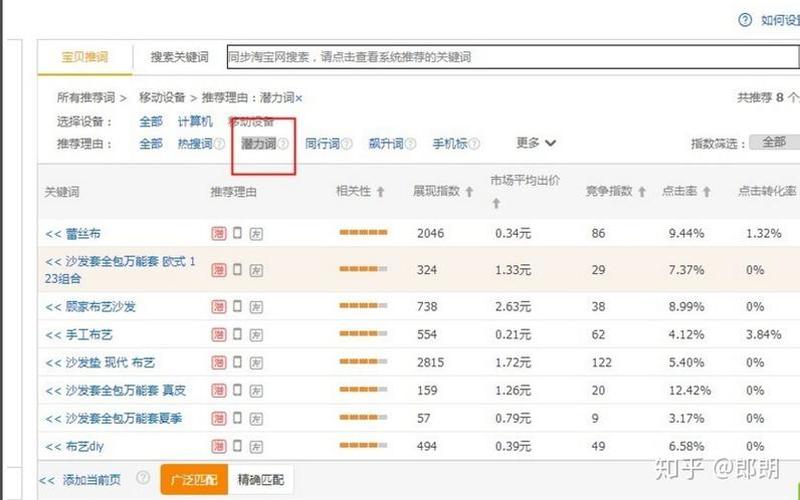Click the red 潜 icon in 沙发套全包万能套 真皮 row
This screenshot has height=500, width=800.
point(219,390)
